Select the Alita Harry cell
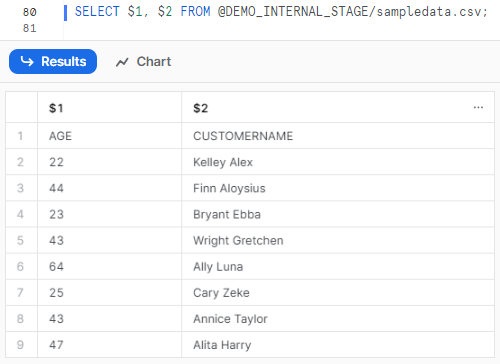 click(338, 345)
